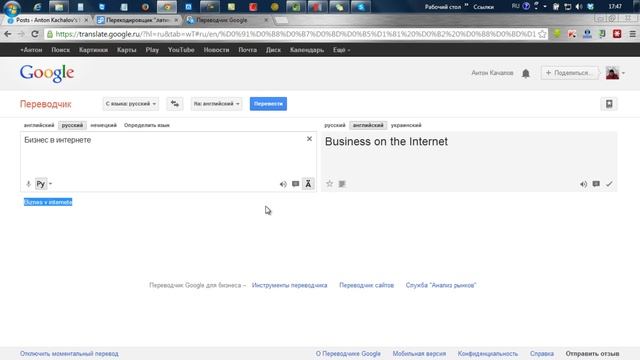Select русский as source language
The width and height of the screenshot is (640, 360).
pyautogui.click(x=72, y=125)
